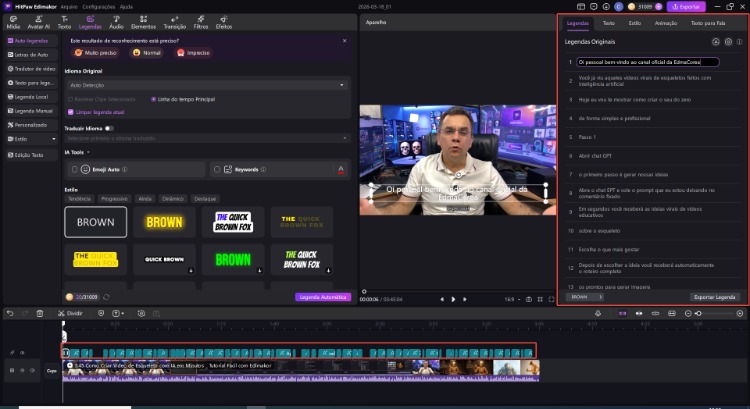Switch to the Texto para Fala tab
The width and height of the screenshot is (750, 409).
pyautogui.click(x=710, y=22)
